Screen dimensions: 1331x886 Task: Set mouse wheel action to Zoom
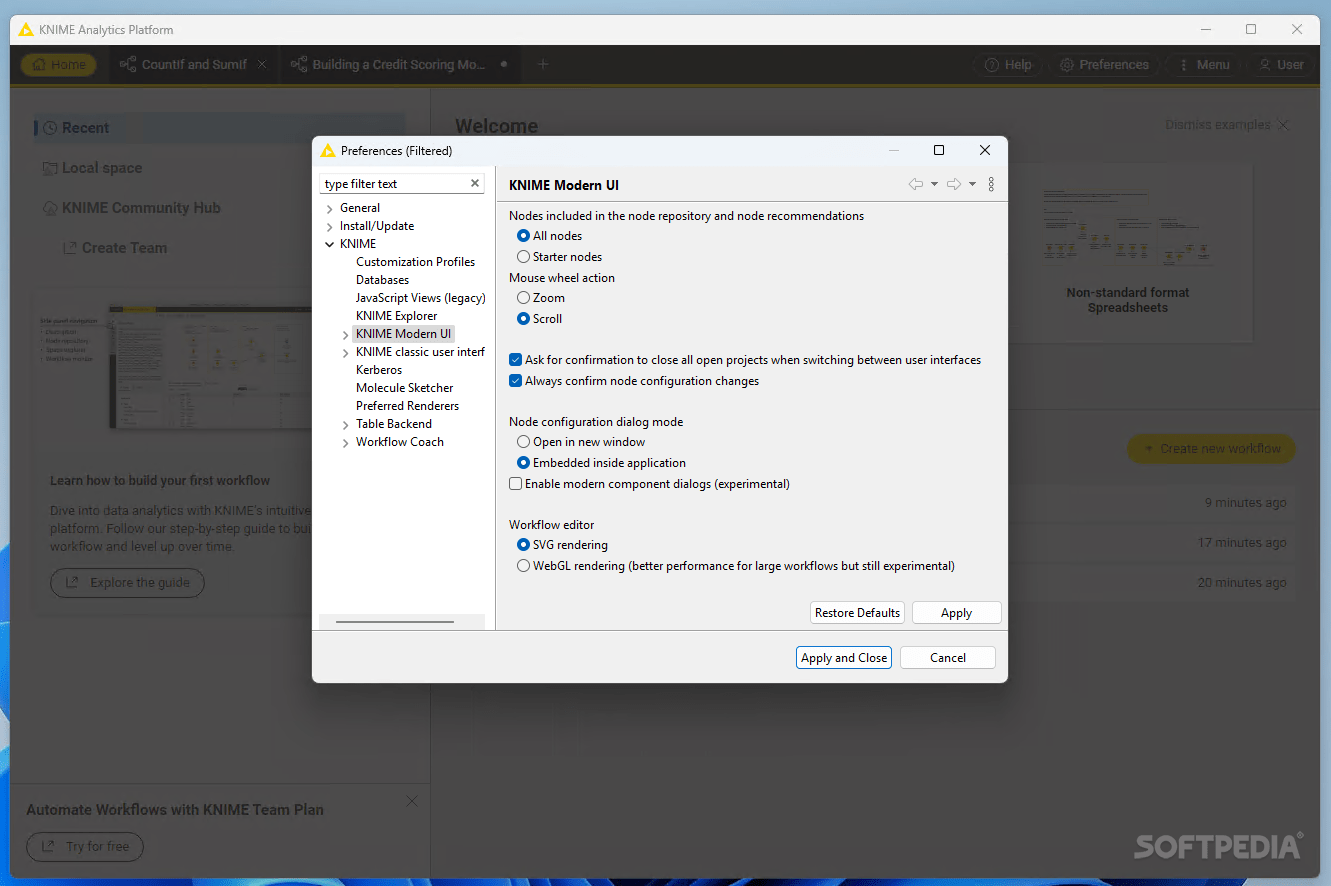(x=523, y=297)
